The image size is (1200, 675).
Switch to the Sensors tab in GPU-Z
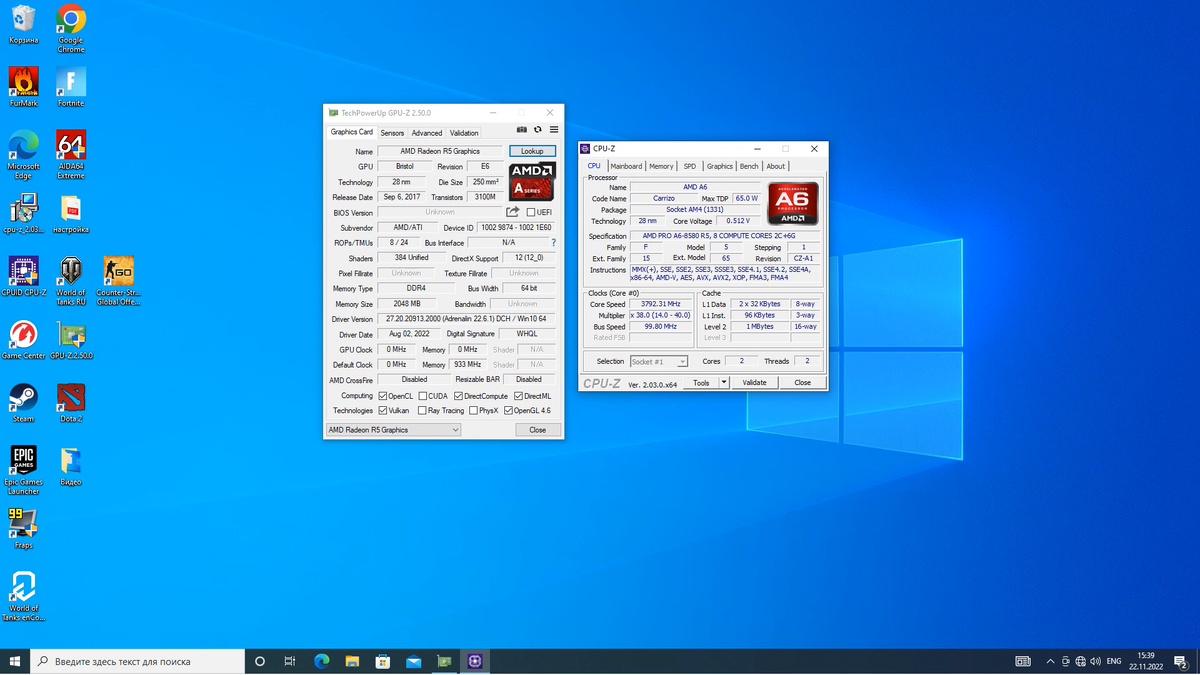tap(392, 133)
